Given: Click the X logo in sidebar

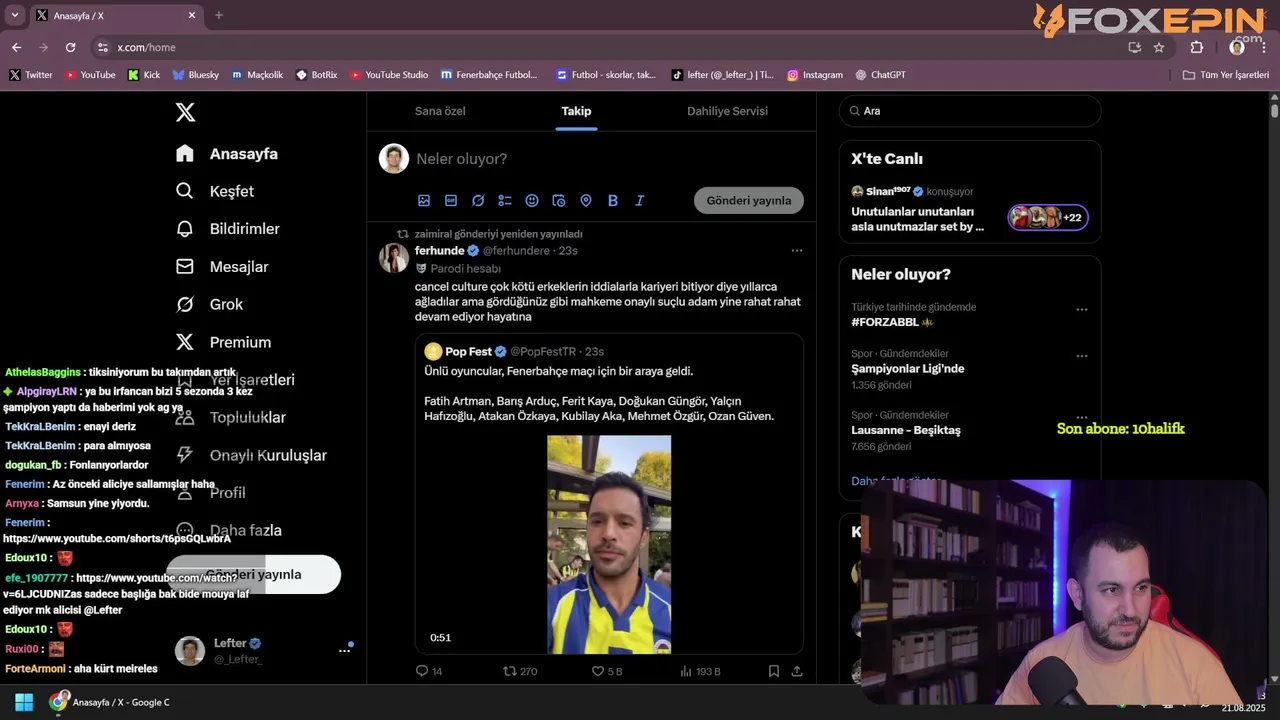Looking at the screenshot, I should click(x=185, y=112).
